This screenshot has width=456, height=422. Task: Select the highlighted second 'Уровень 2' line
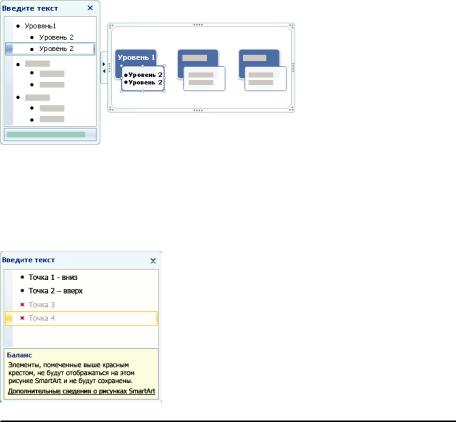point(50,49)
